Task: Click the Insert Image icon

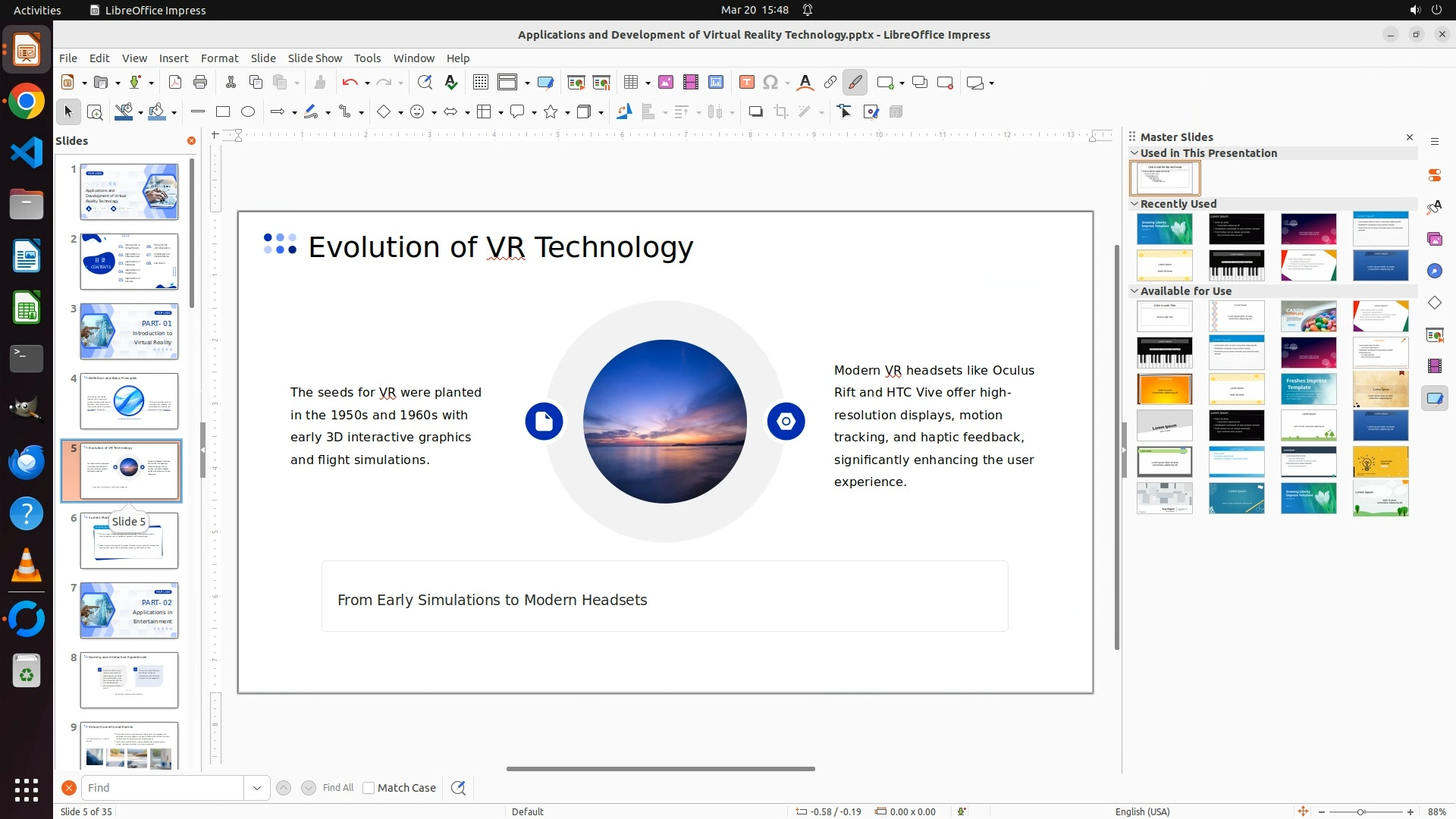Action: click(x=666, y=83)
